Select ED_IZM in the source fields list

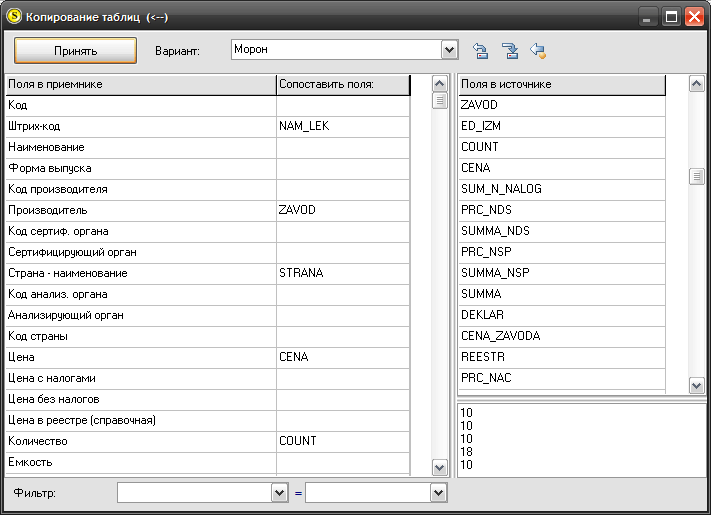click(562, 126)
